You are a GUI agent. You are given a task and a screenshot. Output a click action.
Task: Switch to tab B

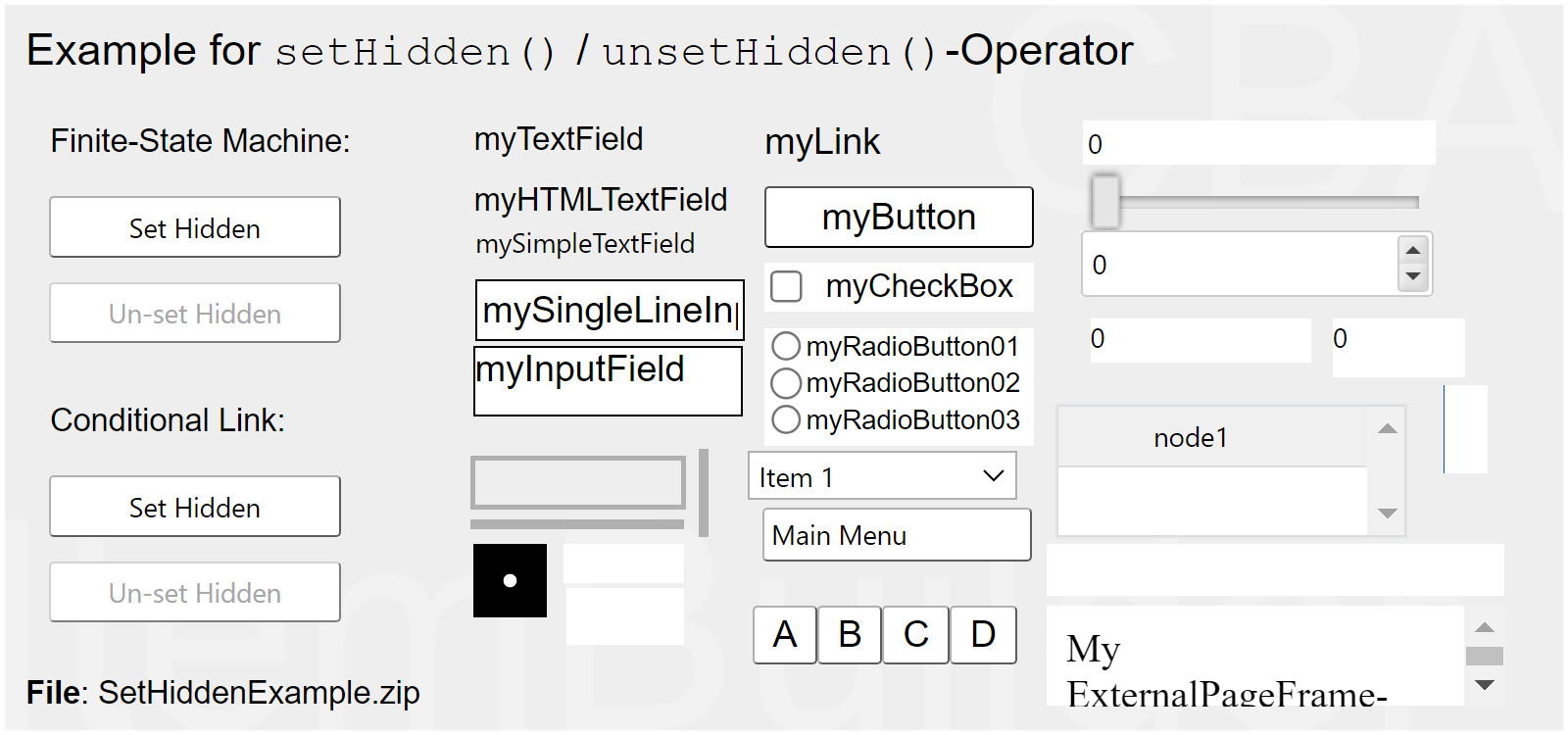pyautogui.click(x=850, y=635)
